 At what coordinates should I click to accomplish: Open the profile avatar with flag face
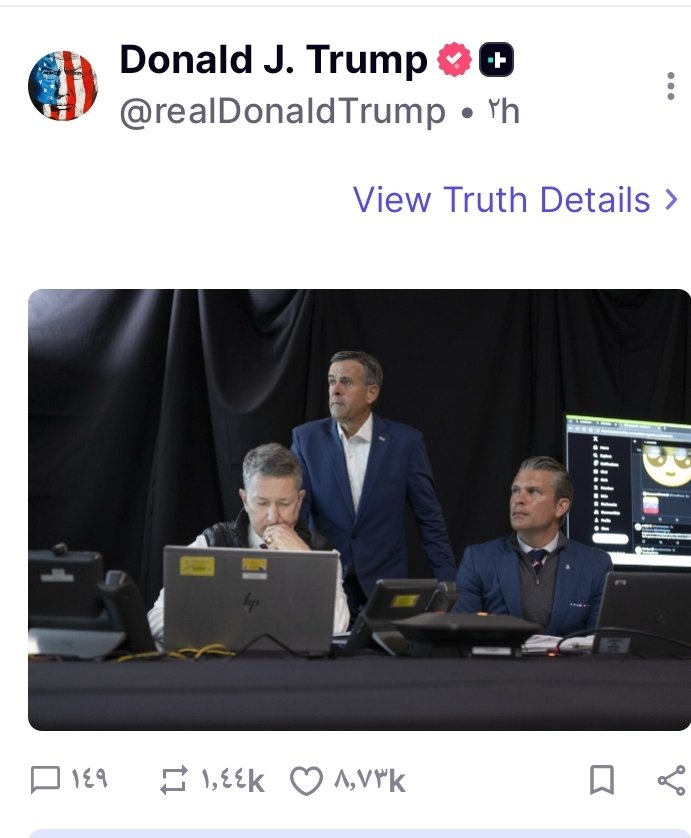click(63, 86)
